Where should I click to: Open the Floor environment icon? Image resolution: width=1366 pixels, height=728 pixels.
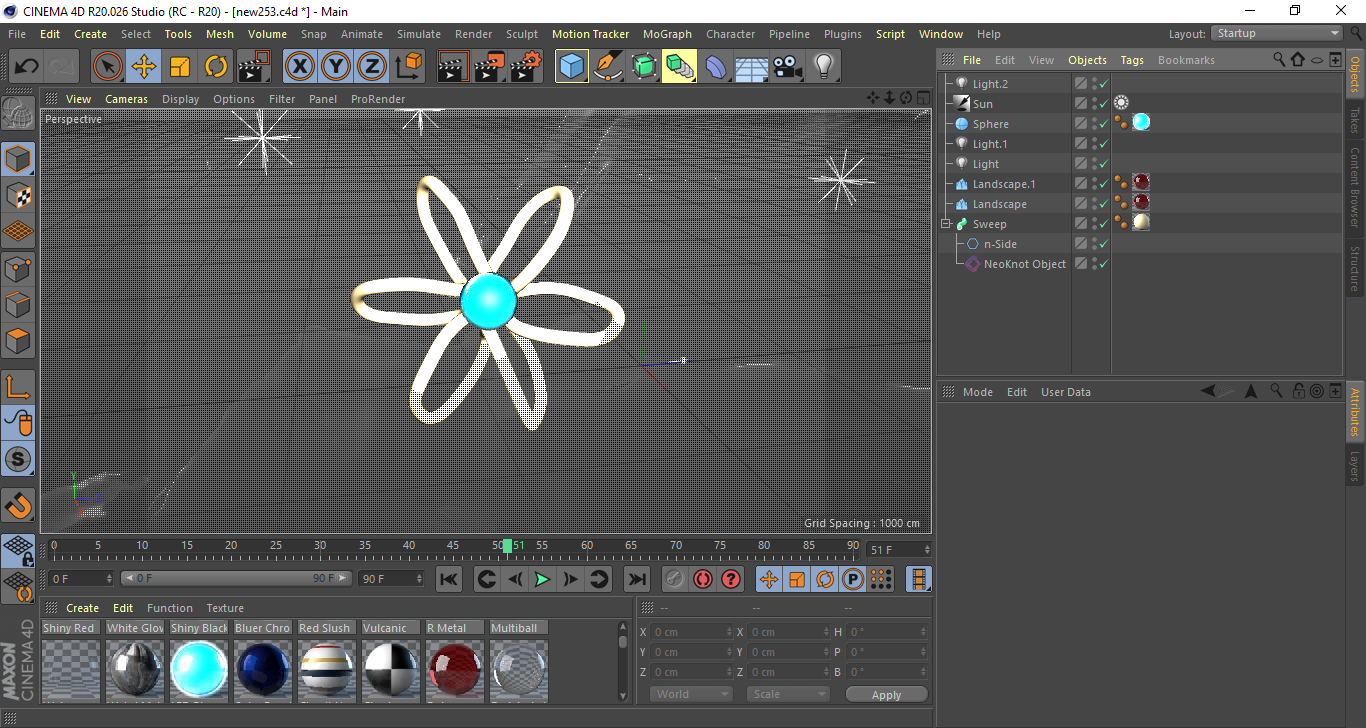[x=752, y=67]
